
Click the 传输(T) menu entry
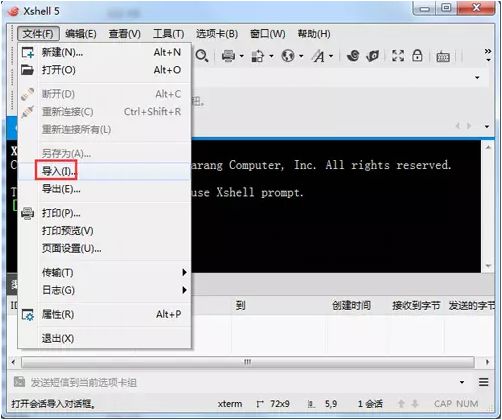tap(105, 273)
